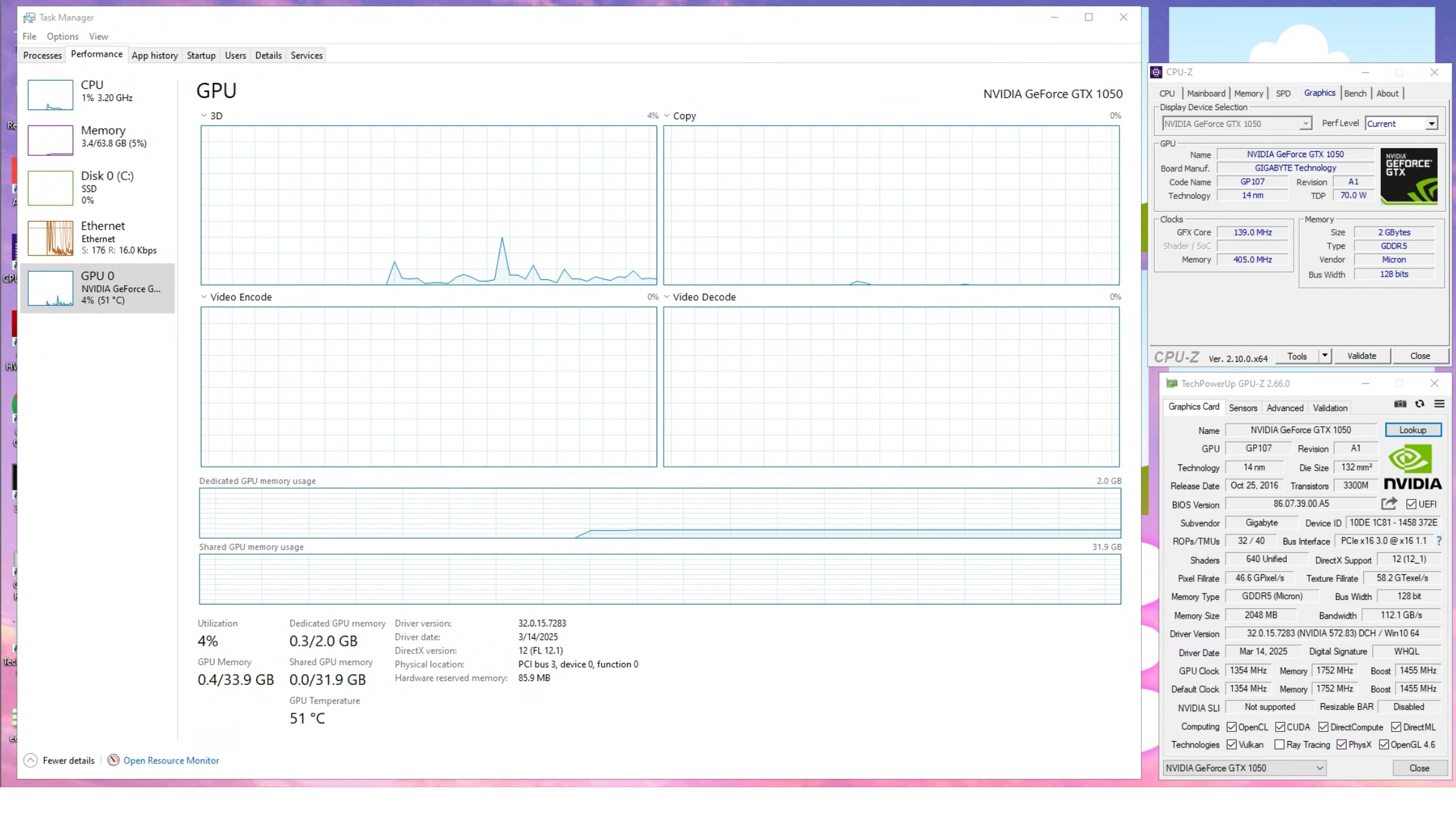Open GPU-Z Sensors tab
Image resolution: width=1456 pixels, height=815 pixels.
(1242, 407)
